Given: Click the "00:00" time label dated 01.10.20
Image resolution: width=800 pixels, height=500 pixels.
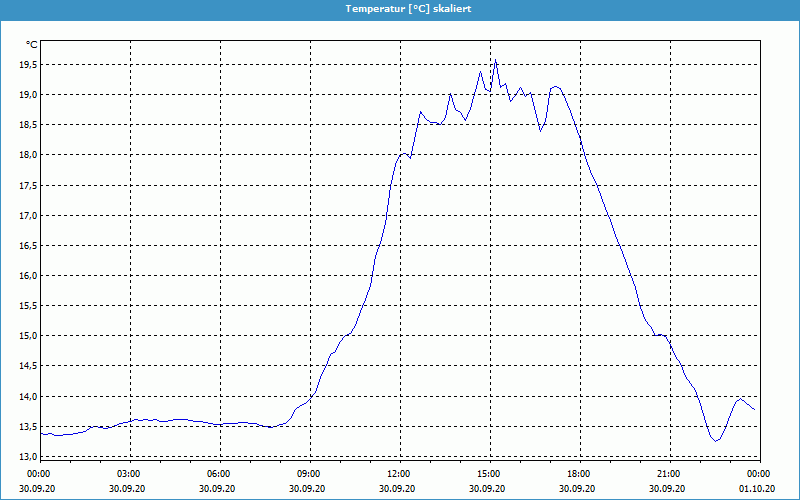Looking at the screenshot, I should [760, 474].
